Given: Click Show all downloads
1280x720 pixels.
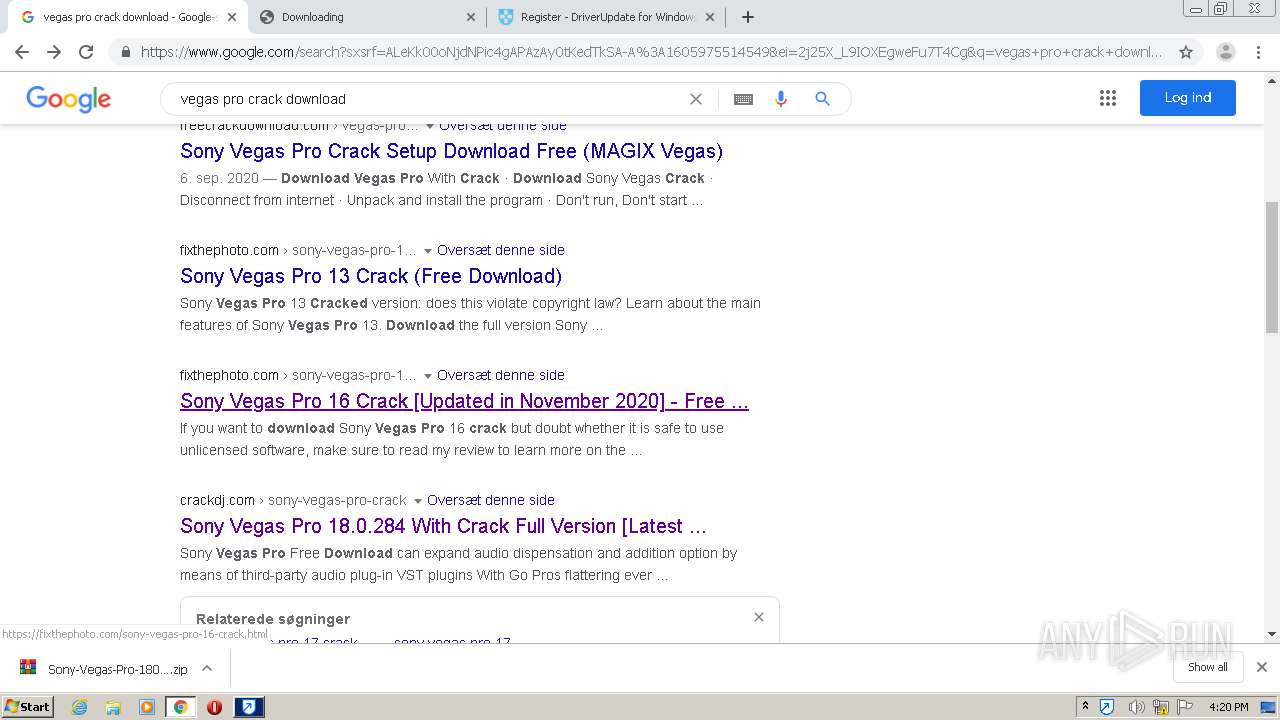Looking at the screenshot, I should [x=1208, y=667].
